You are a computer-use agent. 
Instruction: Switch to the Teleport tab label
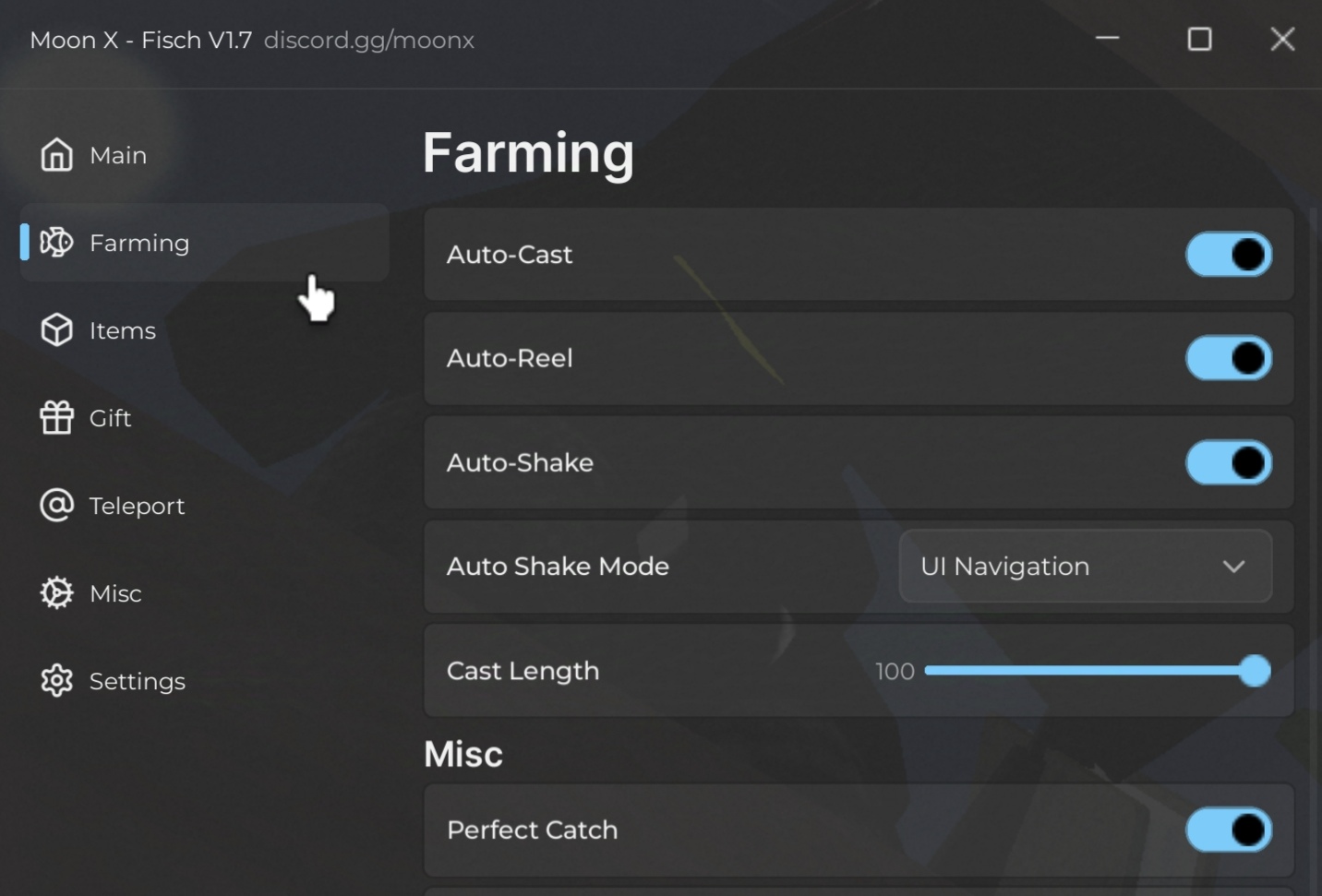coord(137,506)
